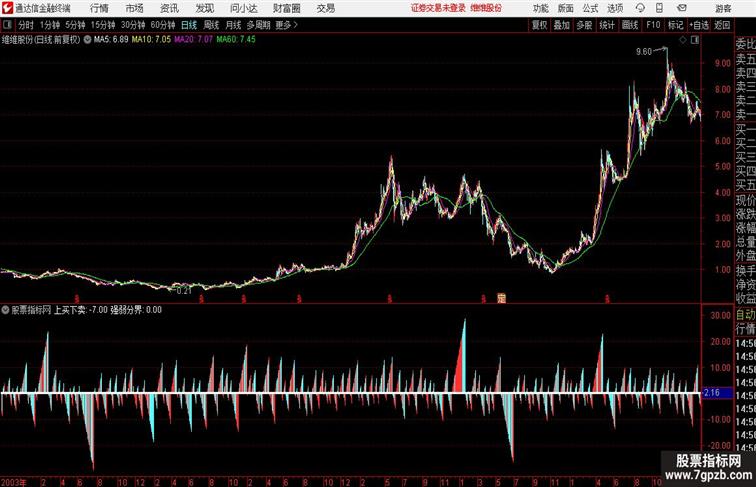
Task: Open the 资讯 menu
Action: pos(169,8)
